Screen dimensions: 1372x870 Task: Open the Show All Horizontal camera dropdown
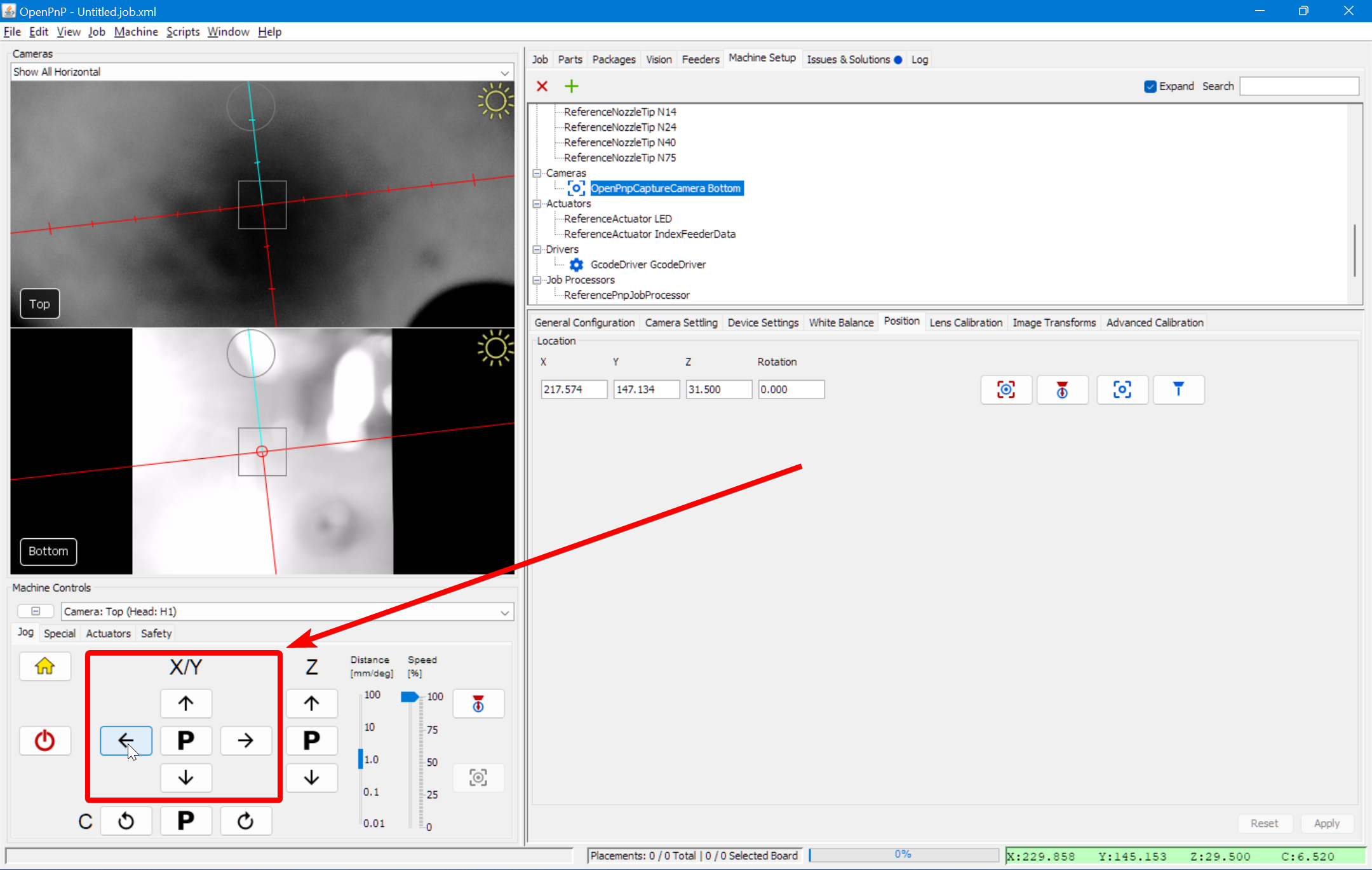(x=504, y=72)
